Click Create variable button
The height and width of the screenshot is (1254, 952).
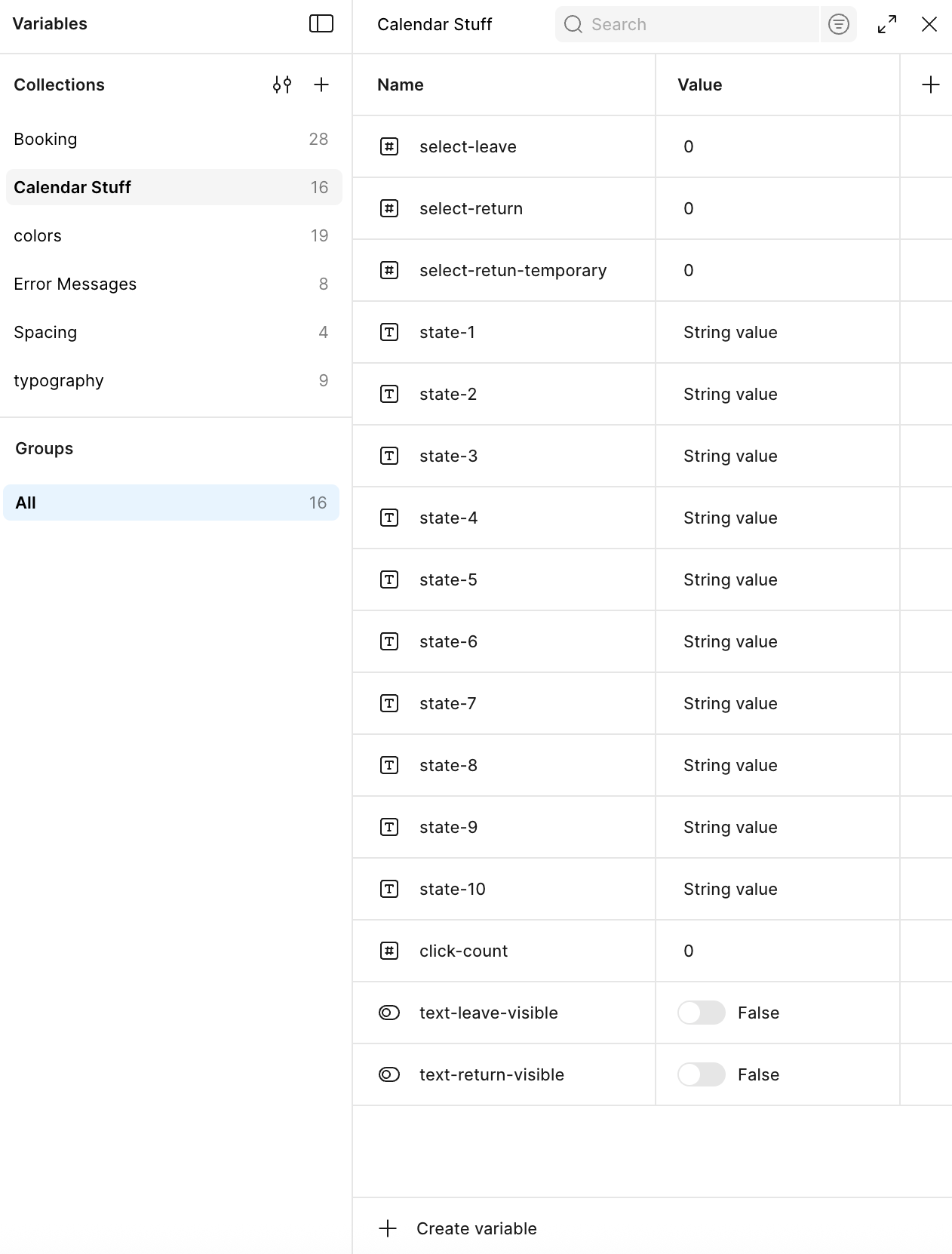(459, 1228)
